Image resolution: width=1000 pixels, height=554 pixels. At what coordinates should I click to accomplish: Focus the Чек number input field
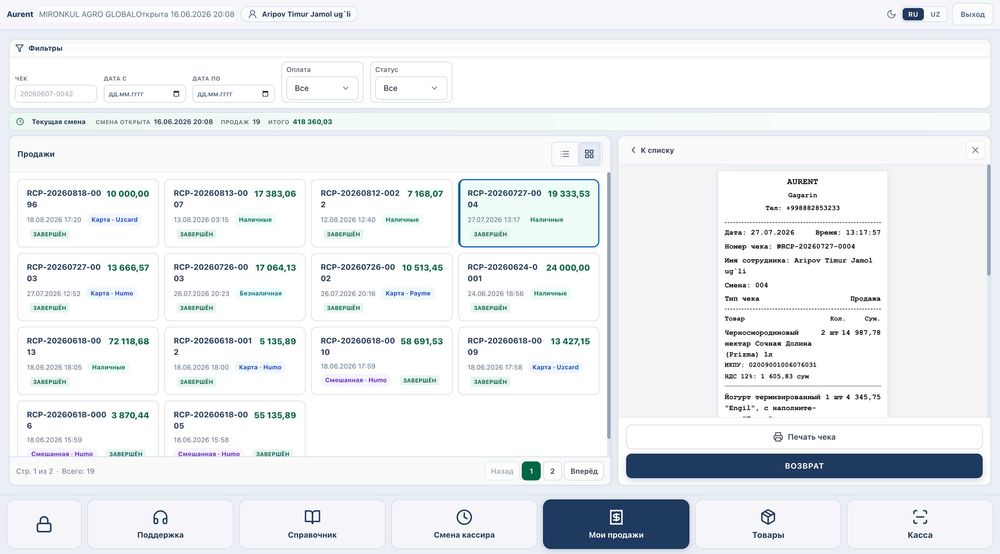[x=55, y=94]
